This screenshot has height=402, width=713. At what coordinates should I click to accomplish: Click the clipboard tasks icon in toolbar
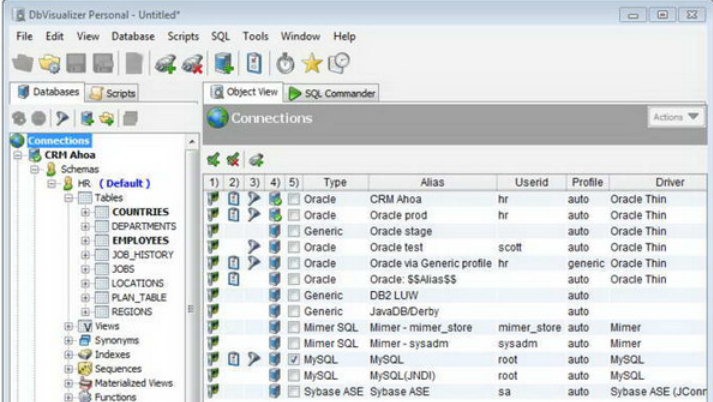[x=254, y=63]
